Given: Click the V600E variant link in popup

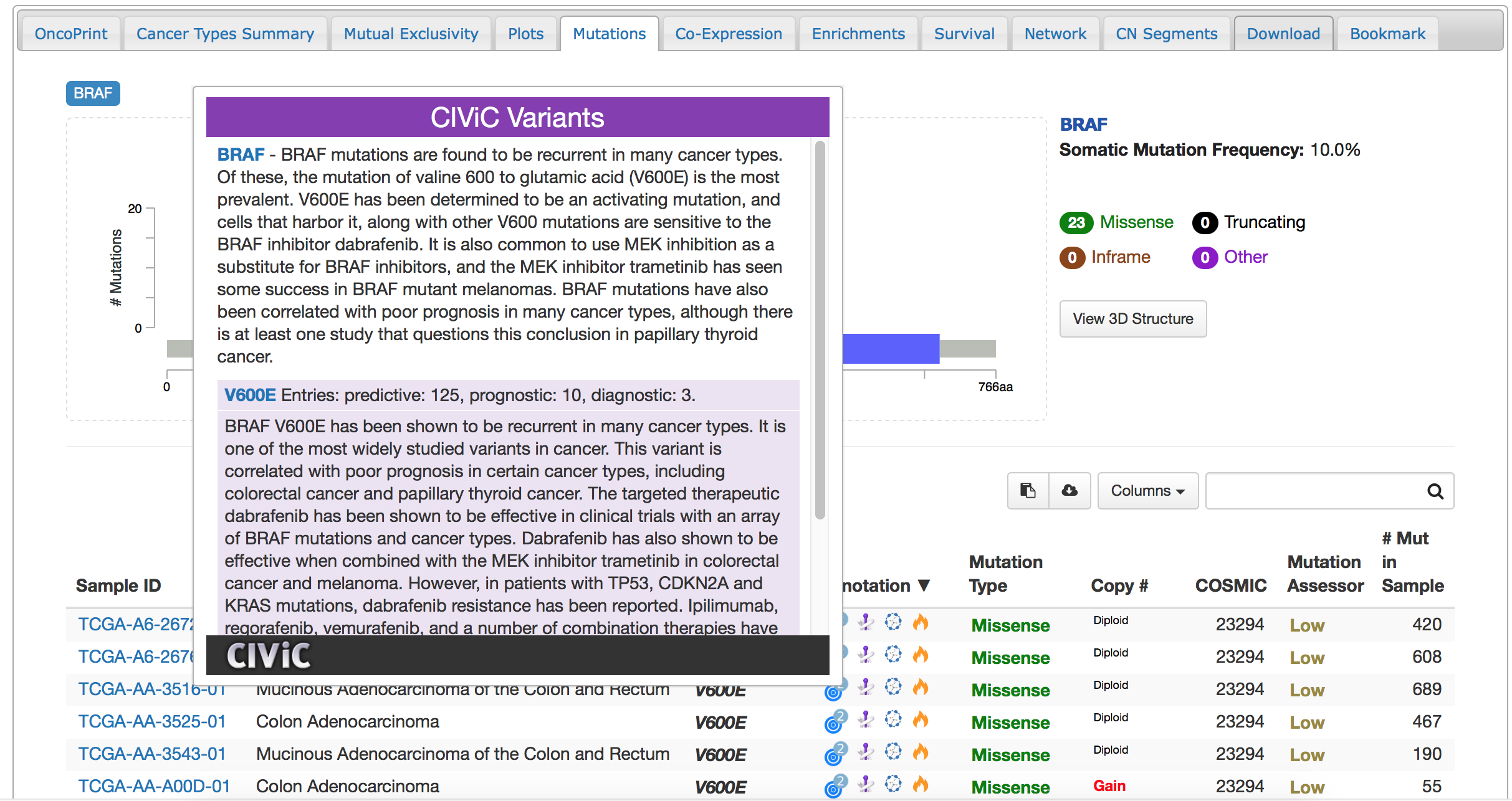Looking at the screenshot, I should 250,395.
